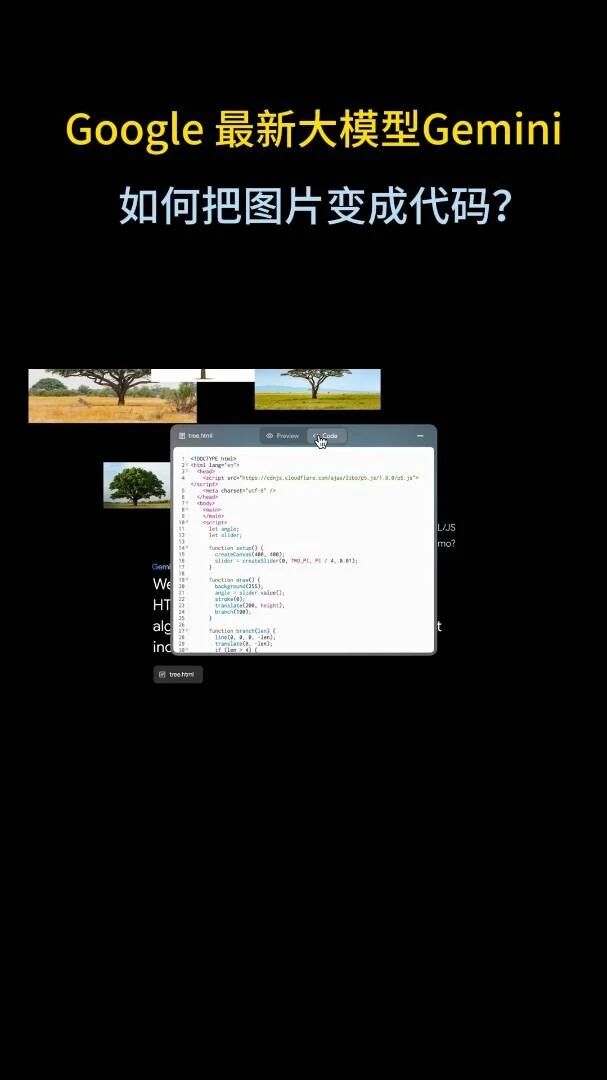This screenshot has height=1080, width=607.
Task: Click the 'meta charset' code line
Action: pyautogui.click(x=240, y=490)
